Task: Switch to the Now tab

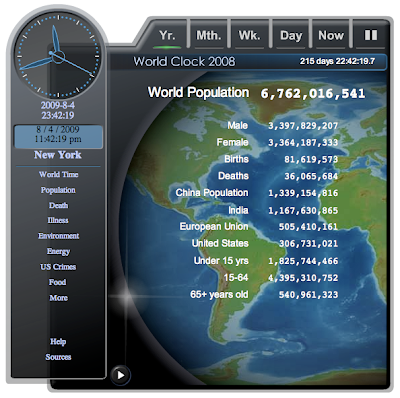Action: pyautogui.click(x=331, y=35)
